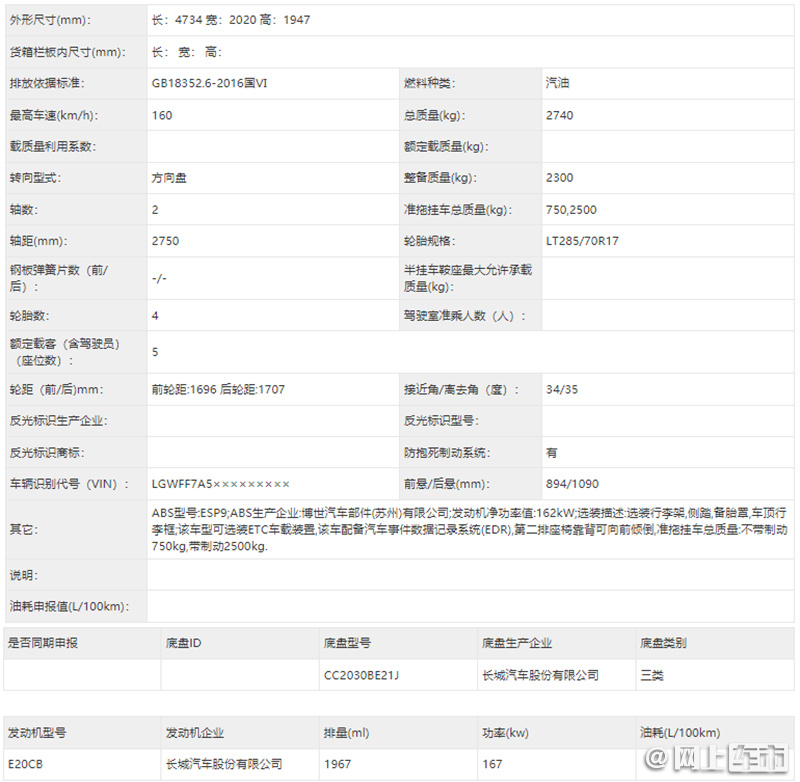This screenshot has width=800, height=782.
Task: Select the dimensions value 长:4734 宽:2020 高:1947
Action: [x=231, y=20]
